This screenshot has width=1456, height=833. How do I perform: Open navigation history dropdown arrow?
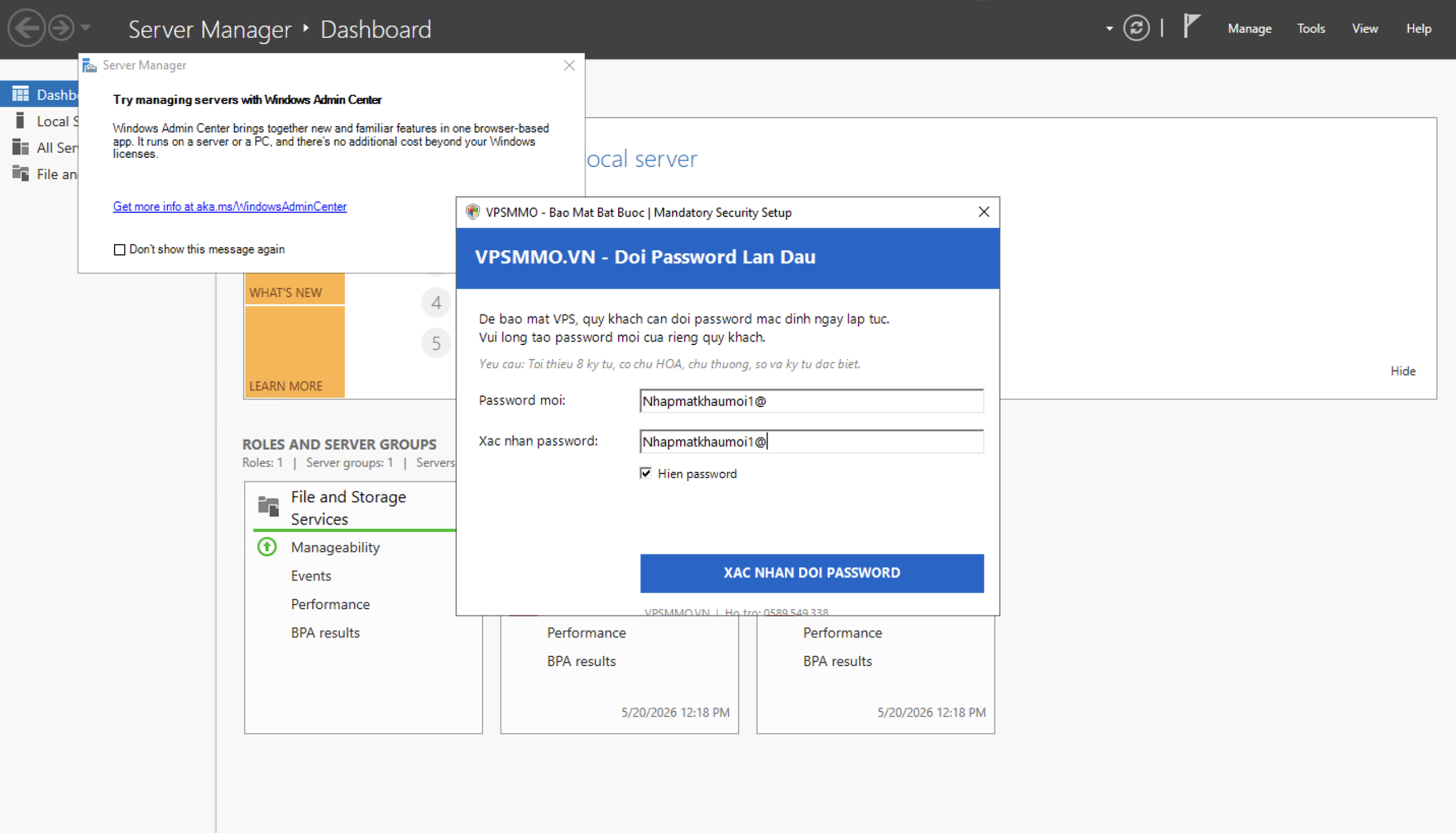pos(86,27)
